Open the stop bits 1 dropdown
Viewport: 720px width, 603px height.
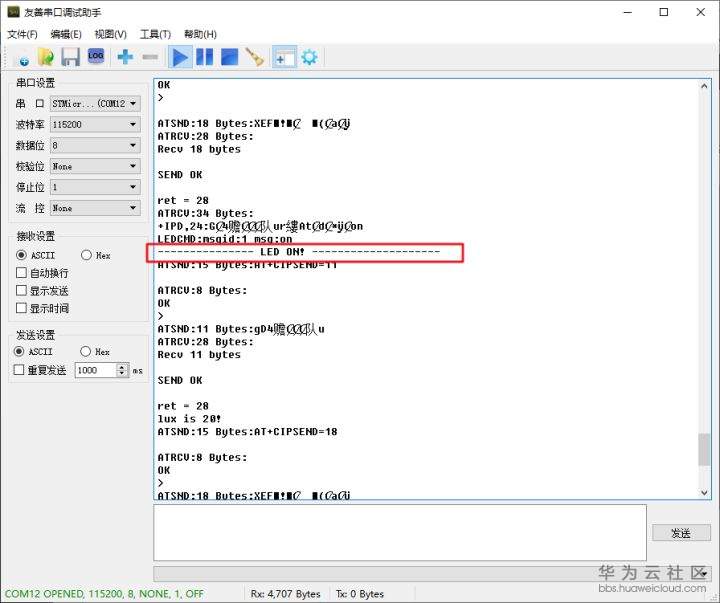pos(95,187)
